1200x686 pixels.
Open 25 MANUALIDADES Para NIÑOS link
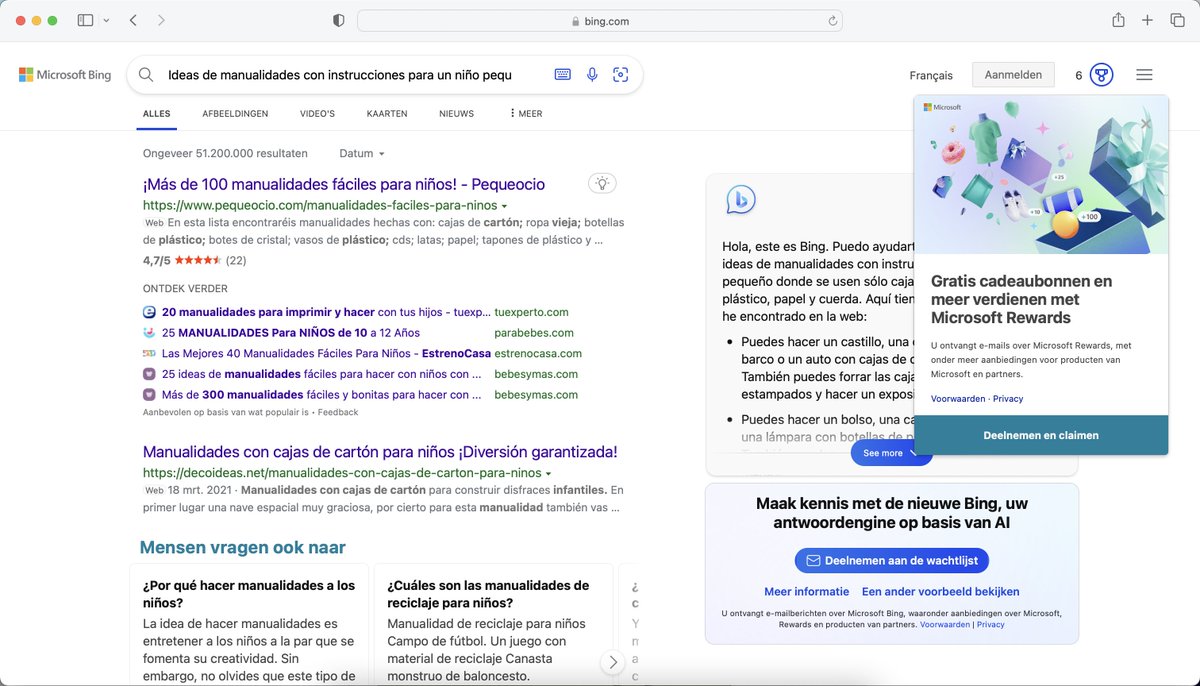291,333
